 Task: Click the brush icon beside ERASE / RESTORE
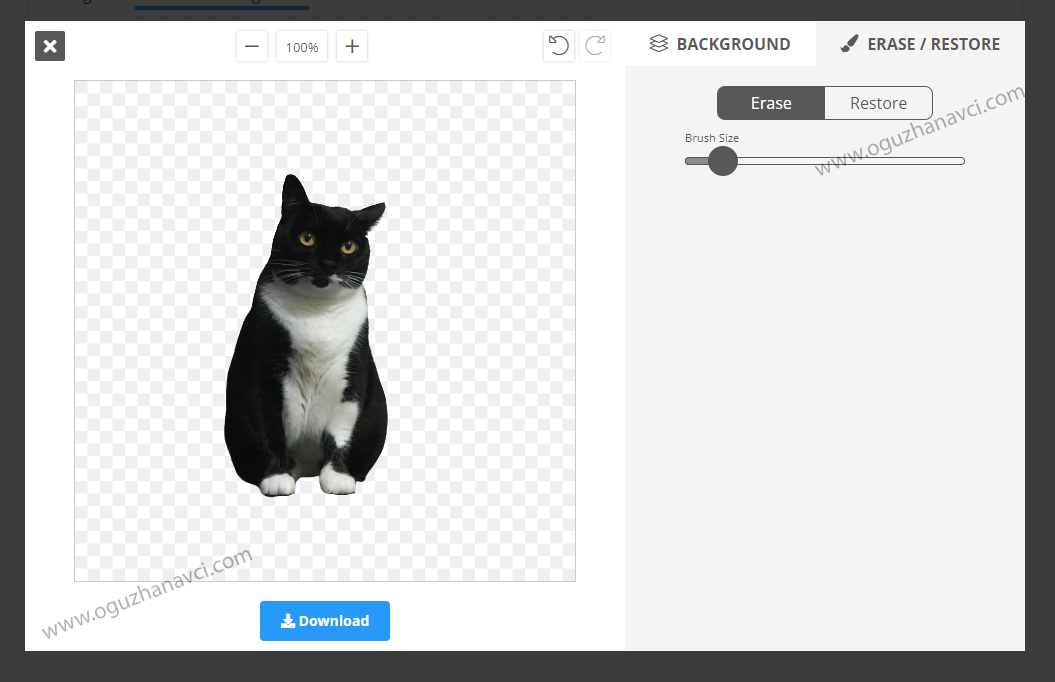849,44
